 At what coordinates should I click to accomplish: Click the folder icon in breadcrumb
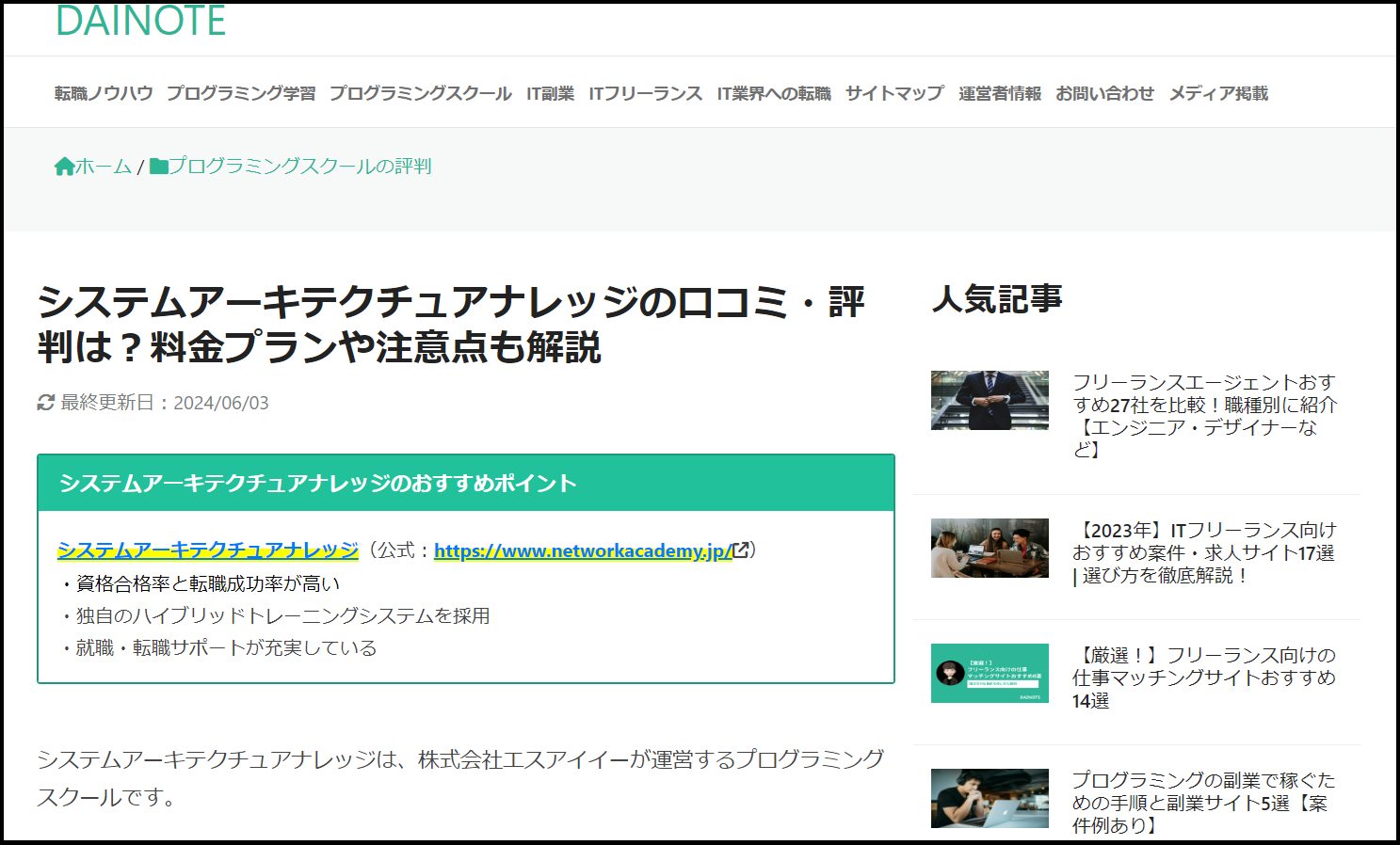point(159,167)
